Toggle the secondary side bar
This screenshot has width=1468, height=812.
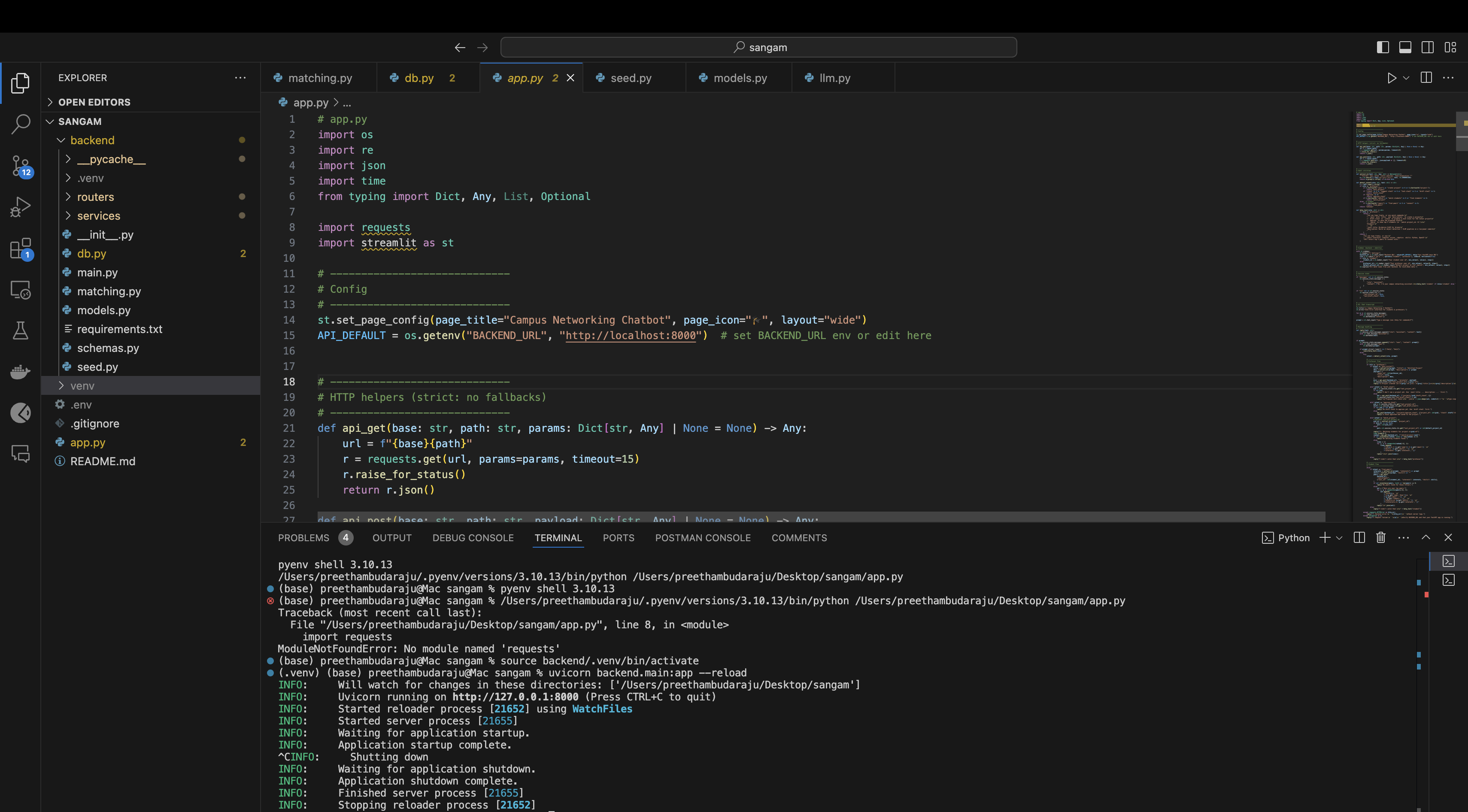click(1427, 47)
